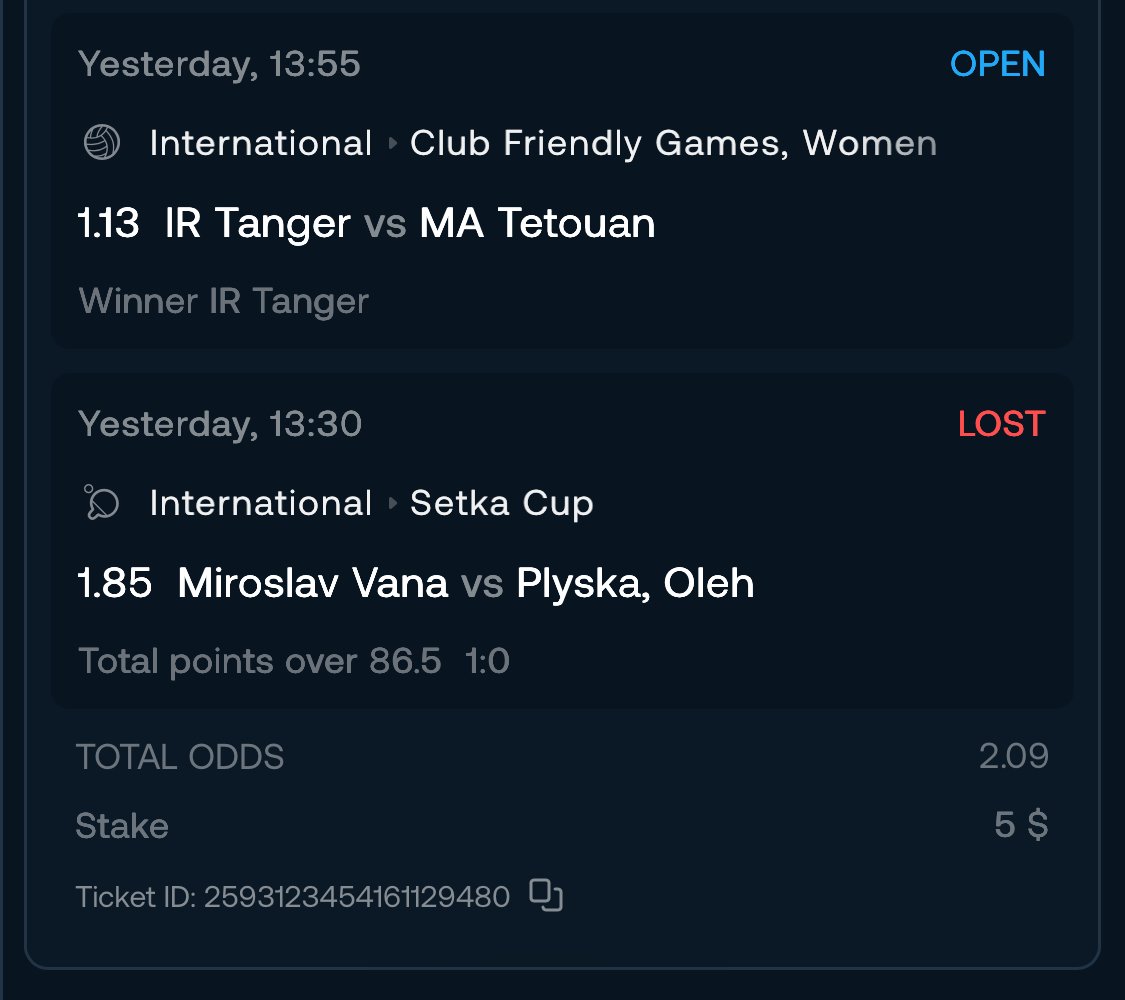1125x1000 pixels.
Task: Click the LOST status label
Action: (x=1001, y=424)
